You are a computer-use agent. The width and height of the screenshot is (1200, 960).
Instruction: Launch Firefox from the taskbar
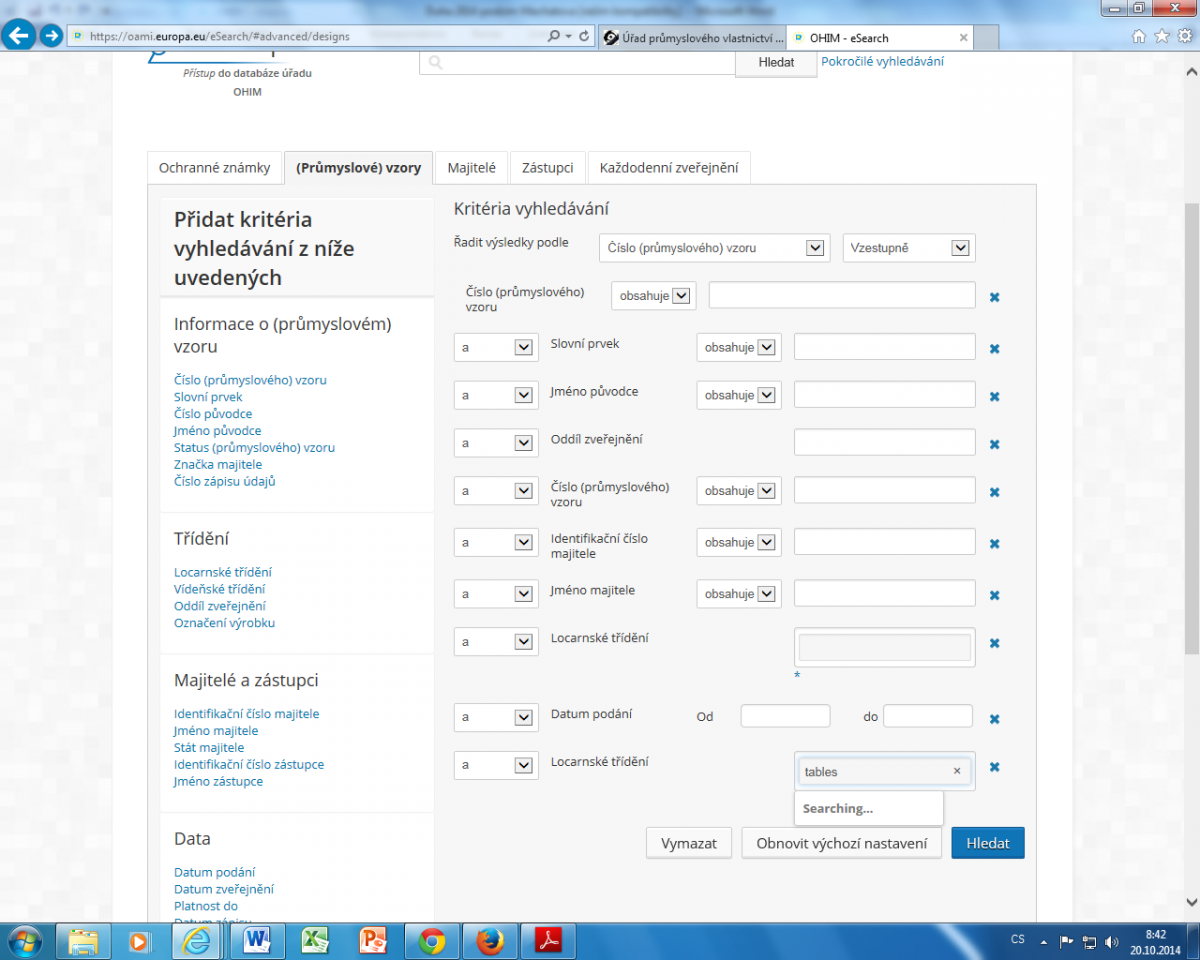[490, 941]
